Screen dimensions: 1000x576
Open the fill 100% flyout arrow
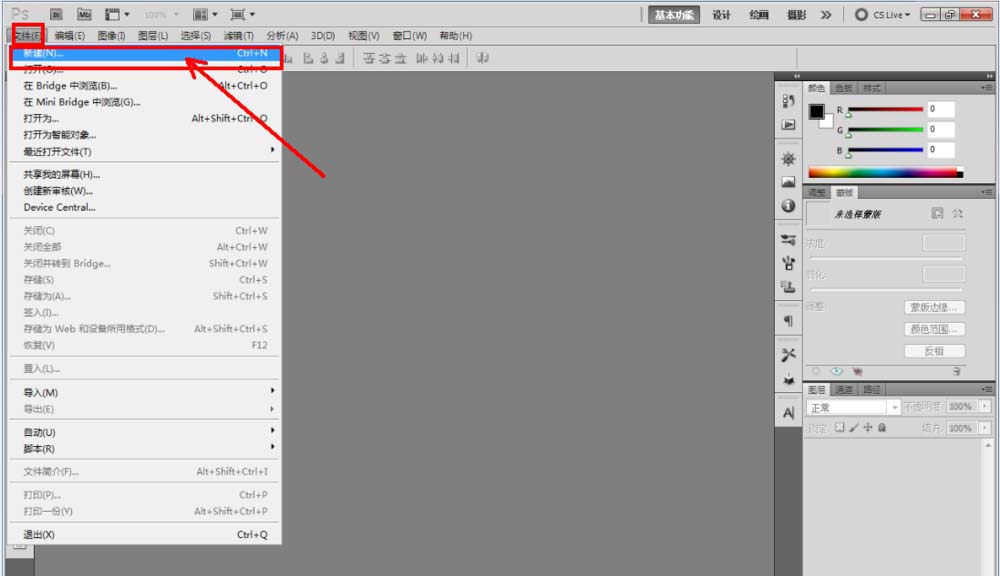(985, 427)
